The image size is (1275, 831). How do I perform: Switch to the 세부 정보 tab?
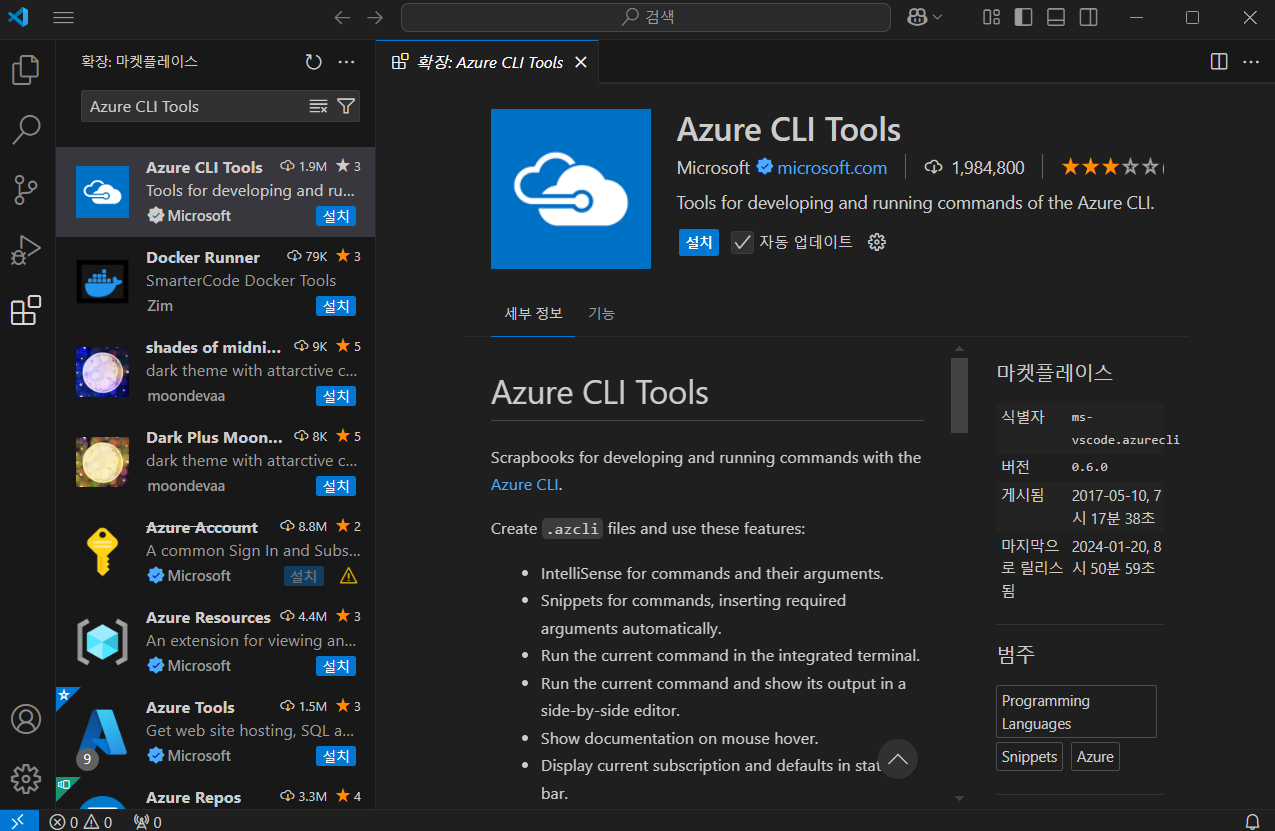(x=534, y=313)
